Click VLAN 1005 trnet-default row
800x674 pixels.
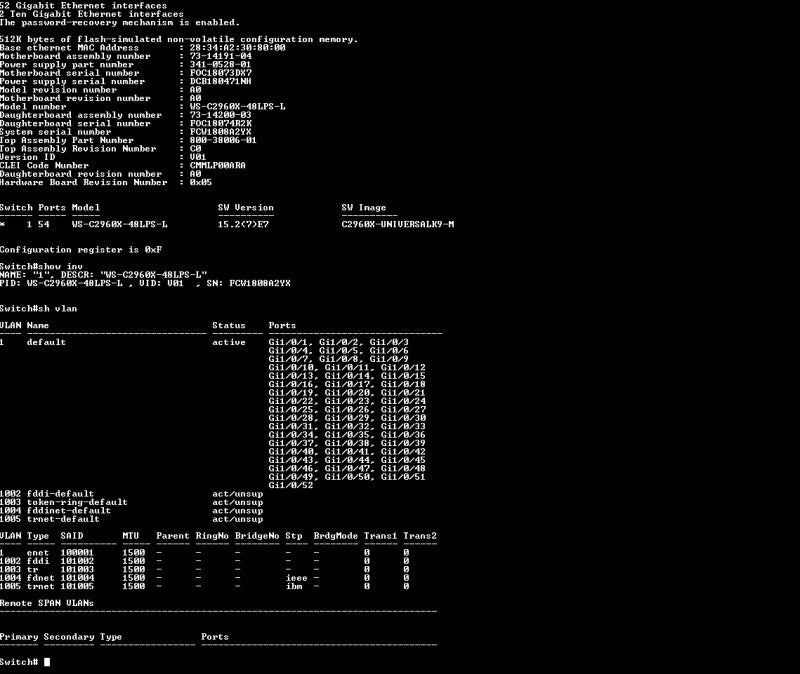coord(132,519)
